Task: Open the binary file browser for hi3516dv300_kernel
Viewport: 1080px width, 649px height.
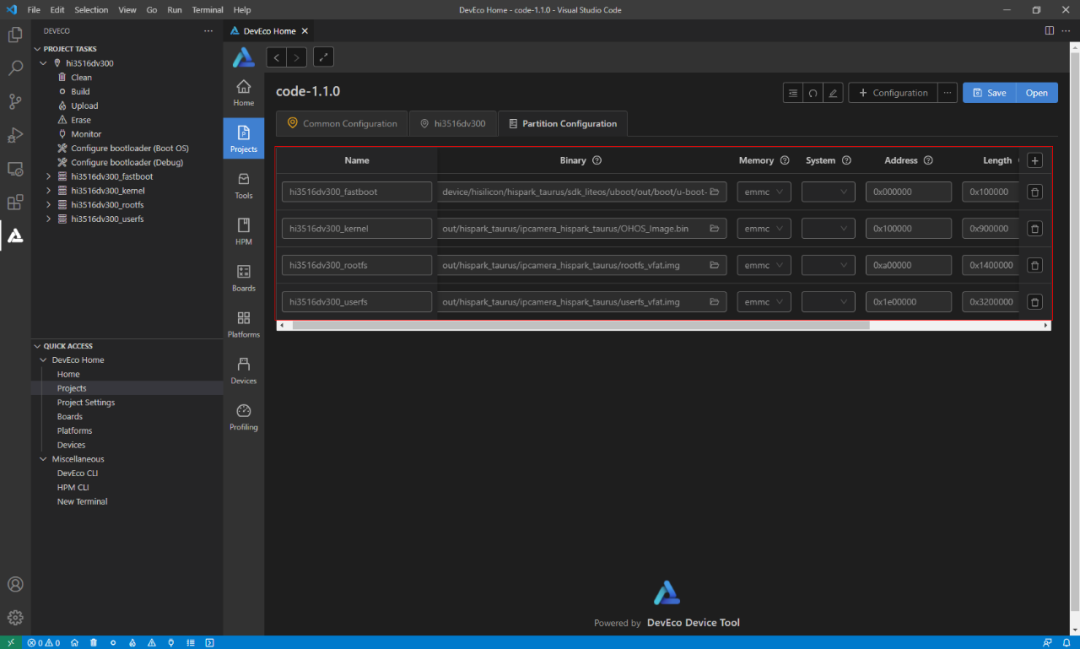Action: tap(714, 228)
